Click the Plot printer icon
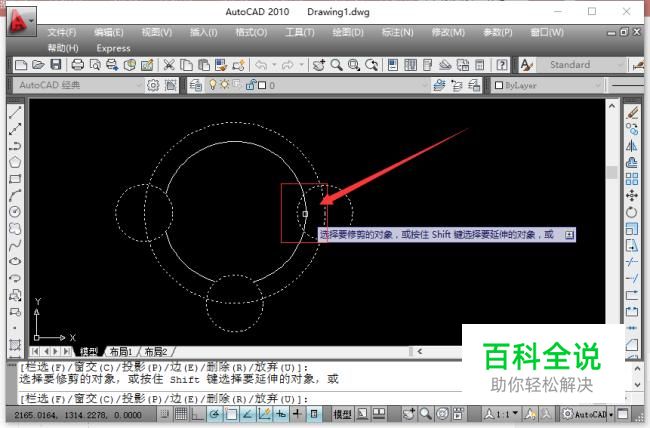 click(78, 65)
